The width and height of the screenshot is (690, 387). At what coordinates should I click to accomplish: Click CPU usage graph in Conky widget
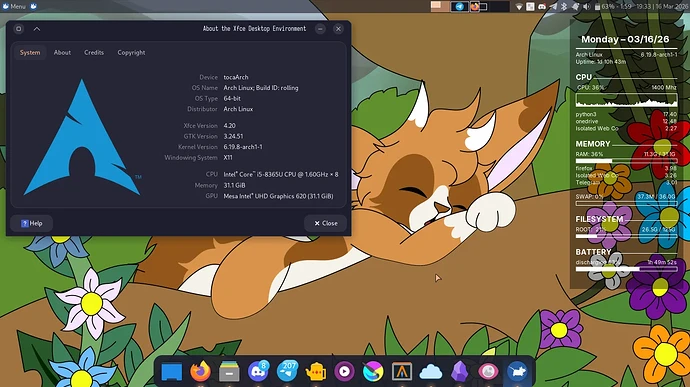626,100
